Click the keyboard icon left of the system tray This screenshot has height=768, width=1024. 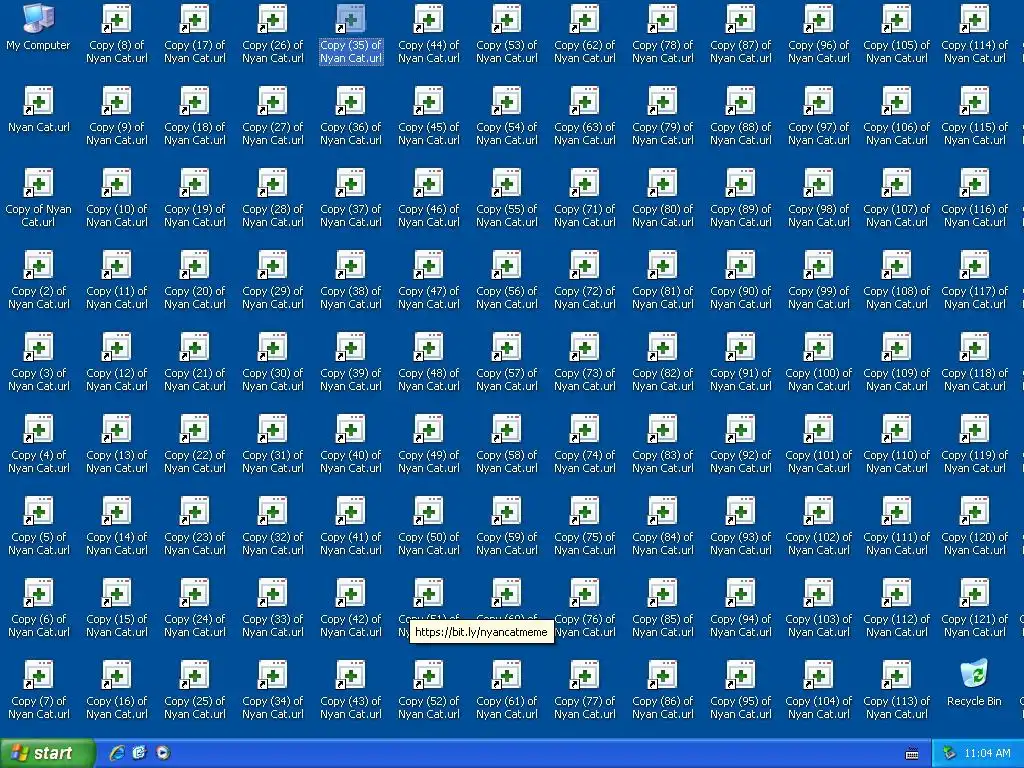pos(912,754)
